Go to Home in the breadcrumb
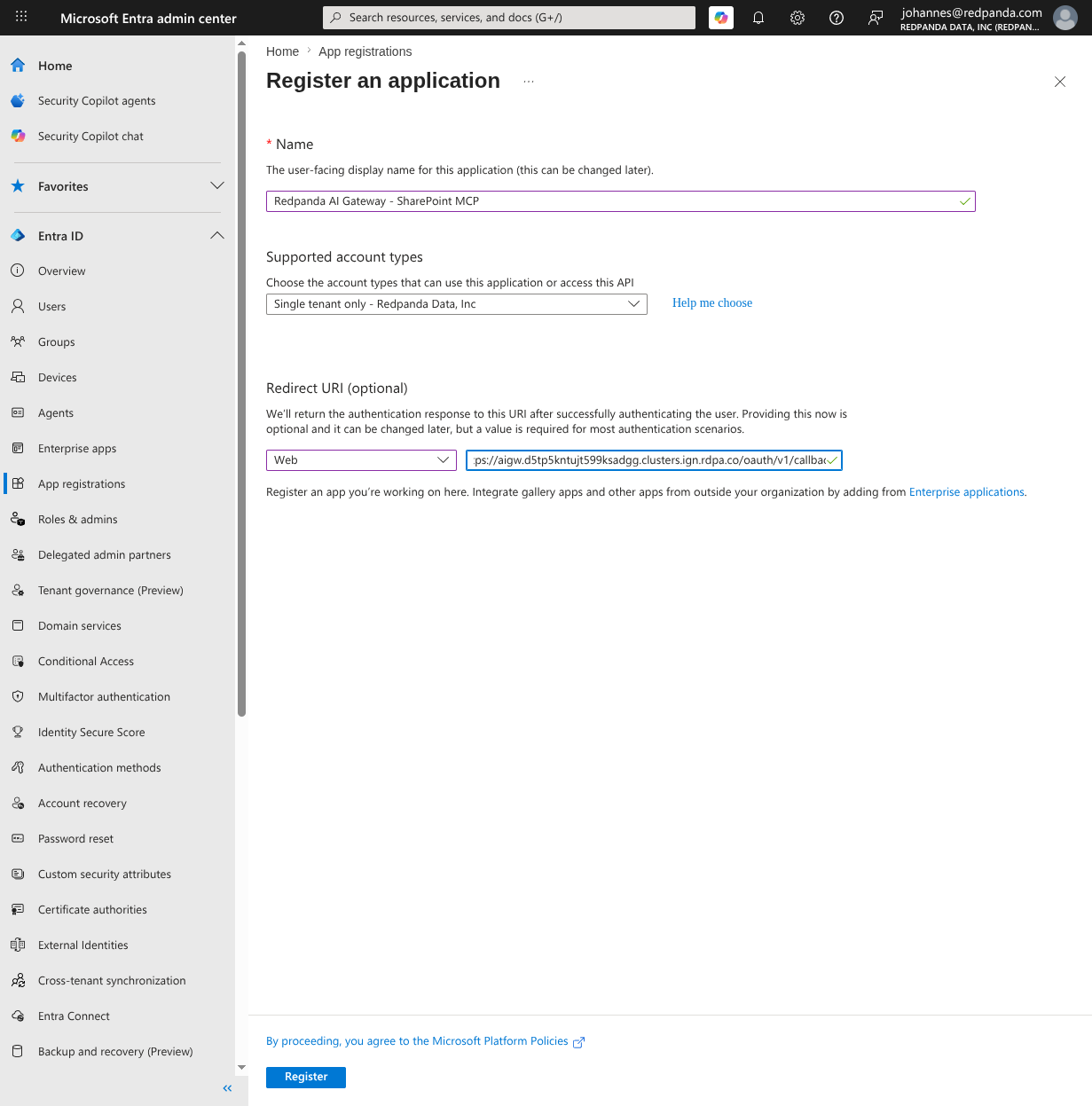This screenshot has width=1092, height=1106. pyautogui.click(x=282, y=51)
